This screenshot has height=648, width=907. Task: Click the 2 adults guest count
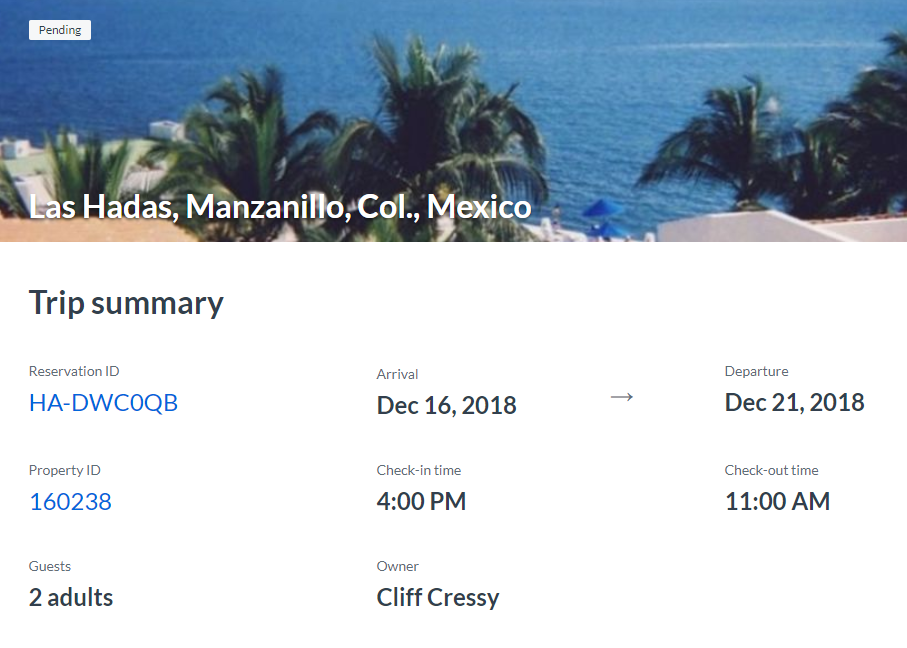point(71,598)
